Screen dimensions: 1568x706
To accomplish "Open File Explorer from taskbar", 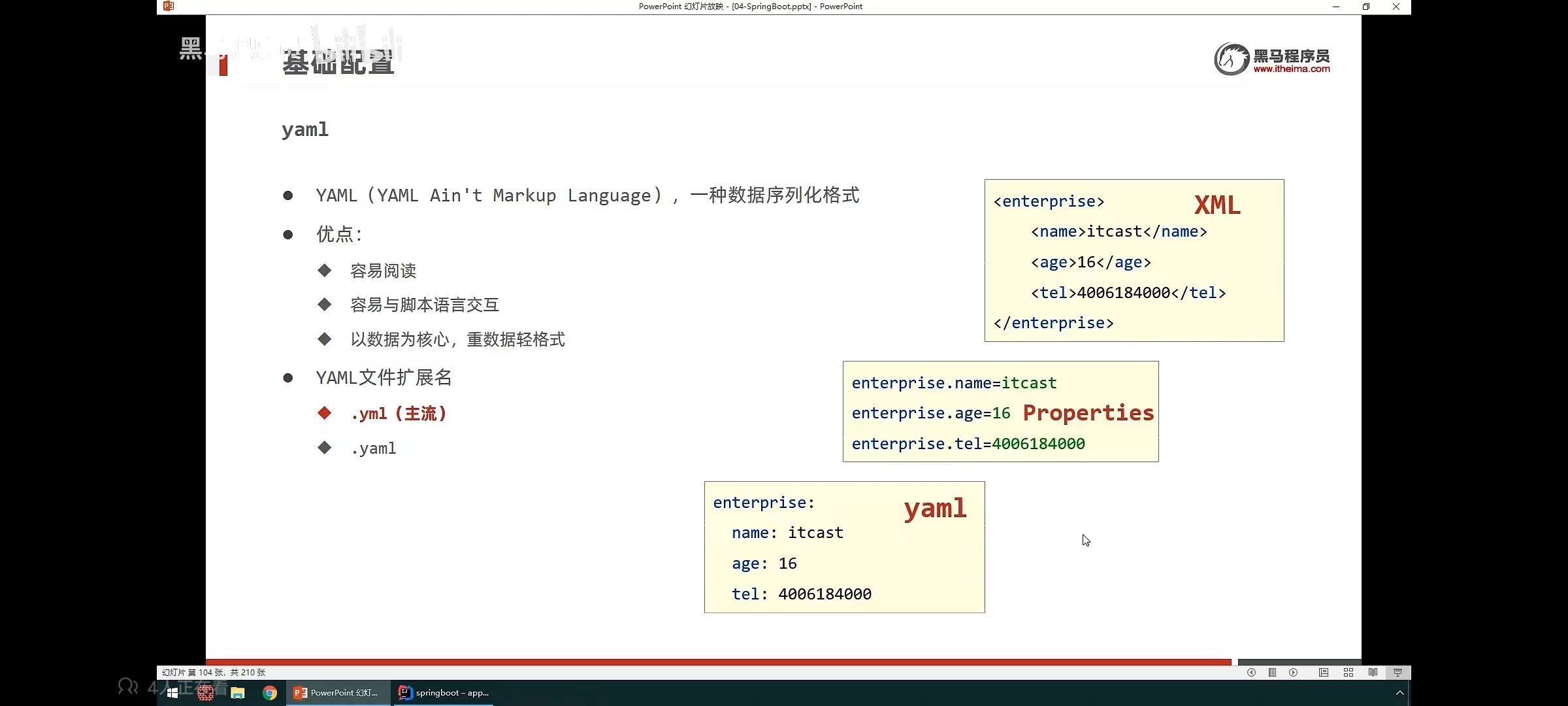I will coord(238,693).
